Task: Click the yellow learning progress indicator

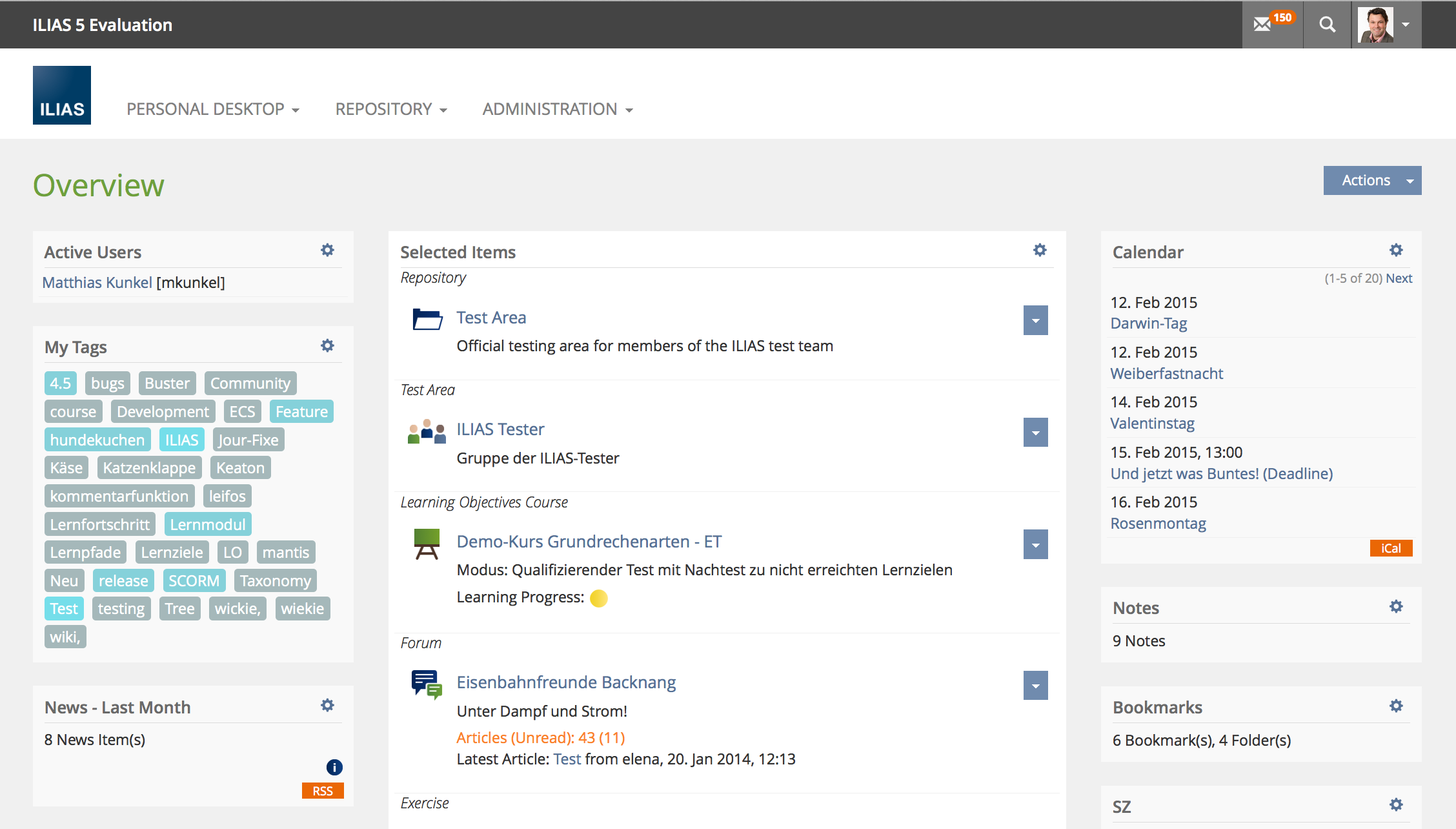Action: (599, 599)
